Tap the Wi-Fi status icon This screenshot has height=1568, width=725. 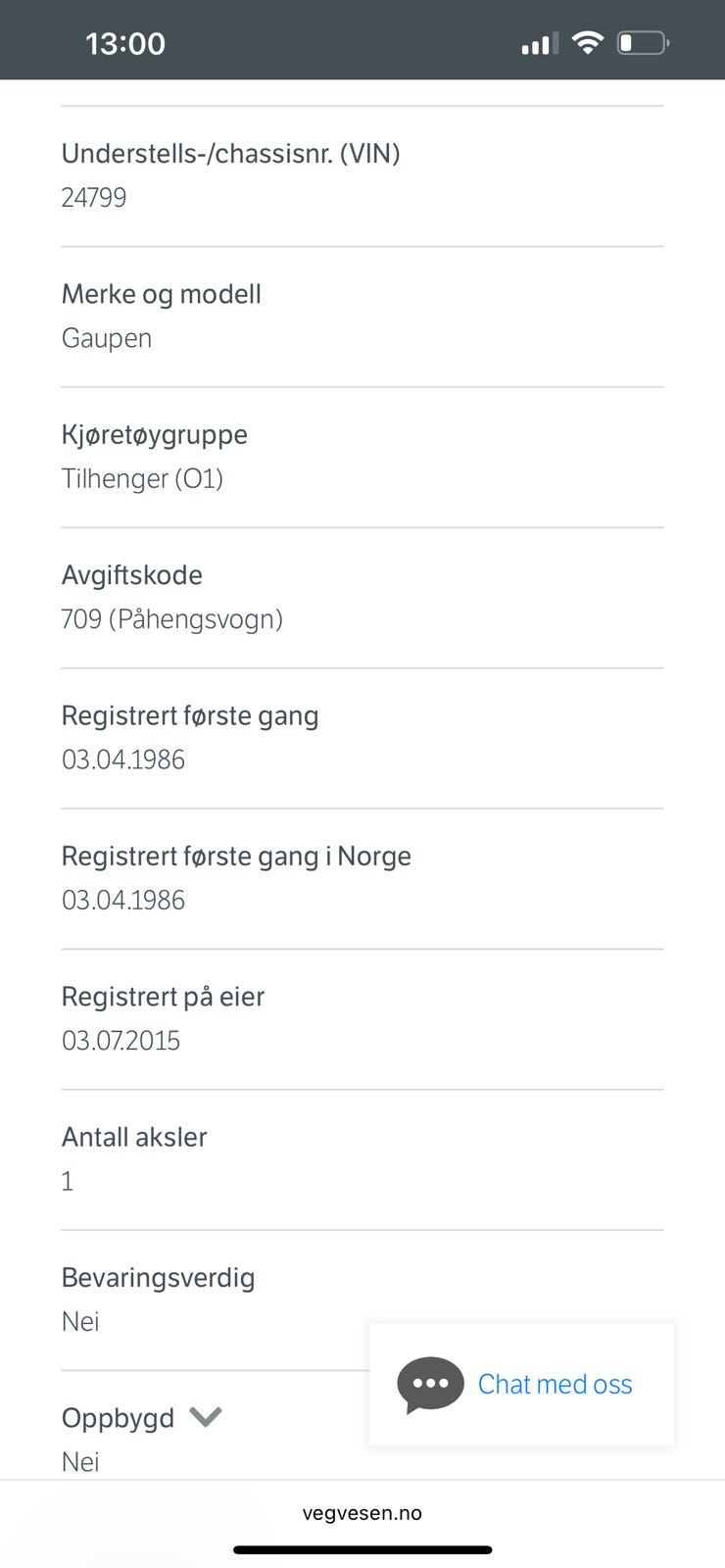pos(588,42)
